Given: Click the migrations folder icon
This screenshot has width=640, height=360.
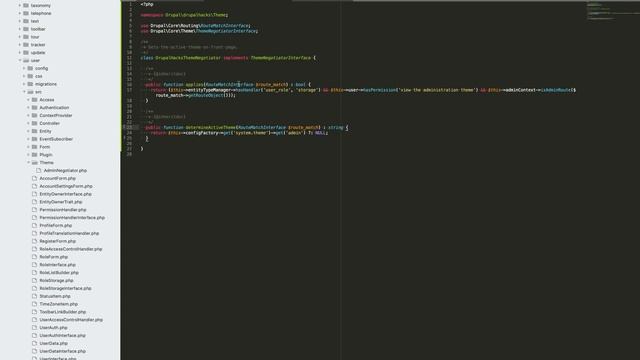Looking at the screenshot, I should point(30,84).
